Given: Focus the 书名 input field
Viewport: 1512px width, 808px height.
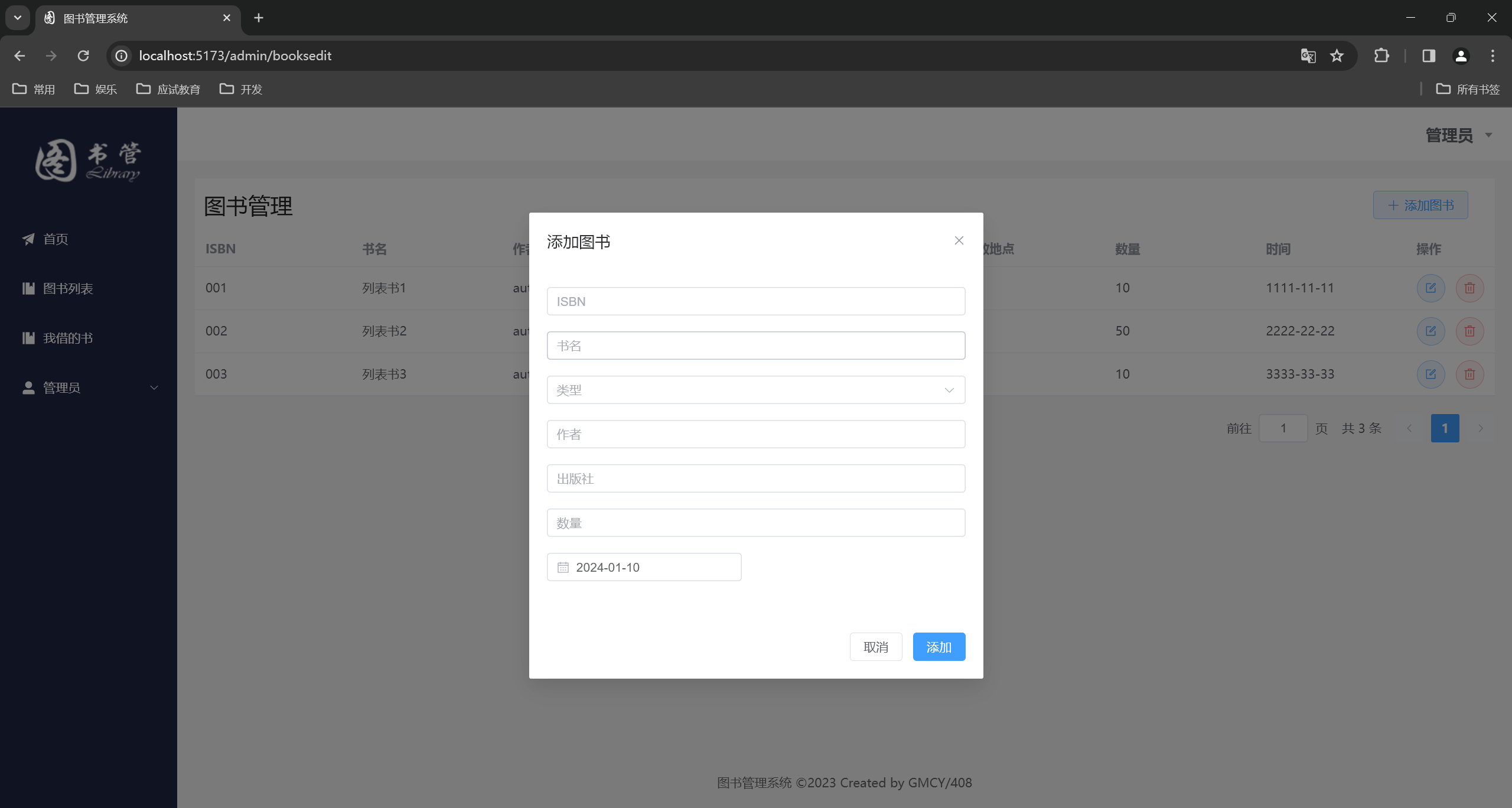Looking at the screenshot, I should pos(756,346).
